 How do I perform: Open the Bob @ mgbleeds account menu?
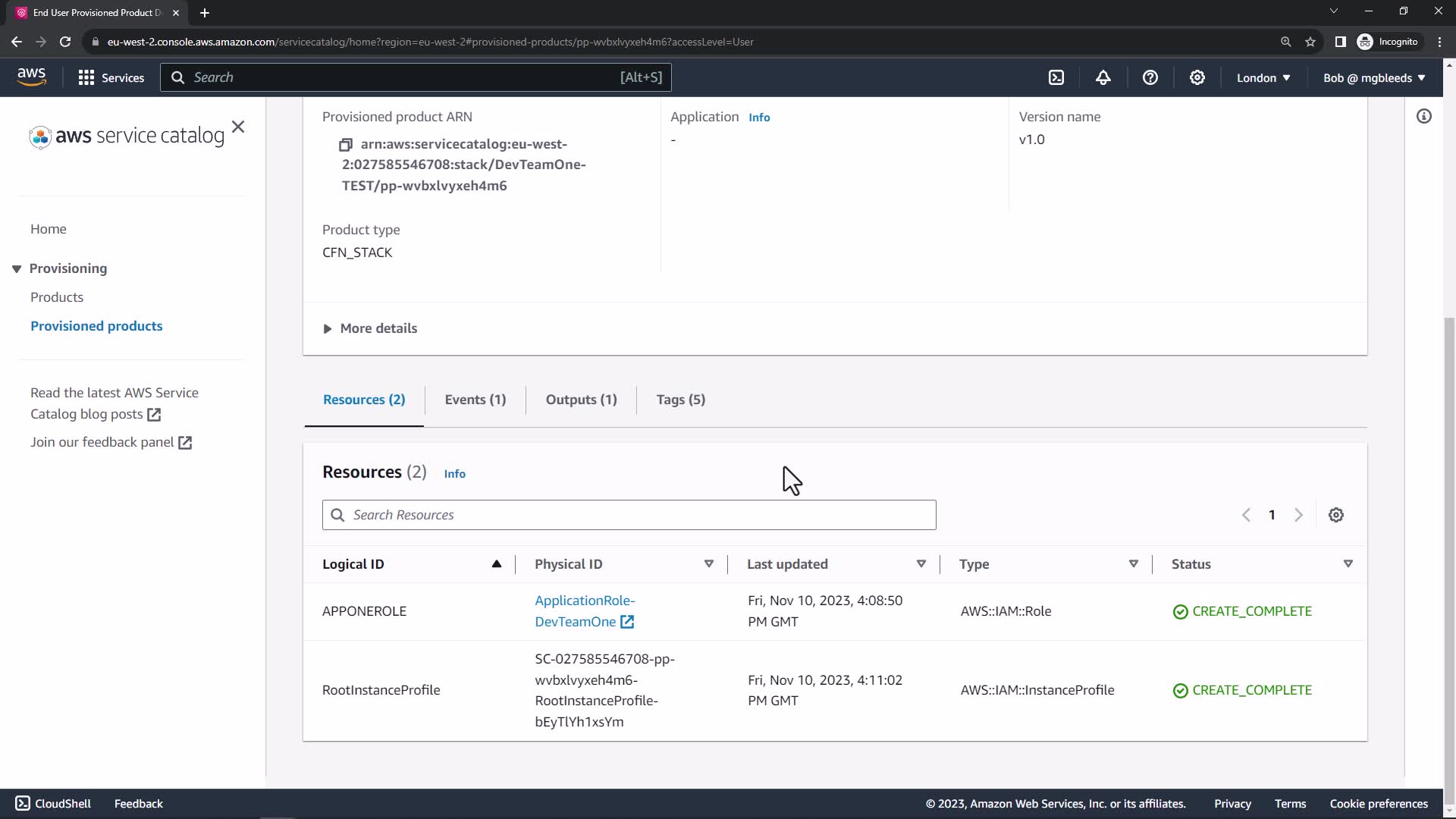(1374, 77)
